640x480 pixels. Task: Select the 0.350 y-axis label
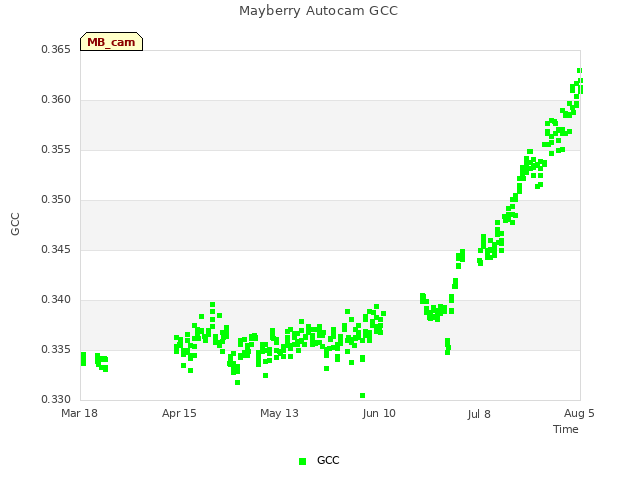click(56, 200)
